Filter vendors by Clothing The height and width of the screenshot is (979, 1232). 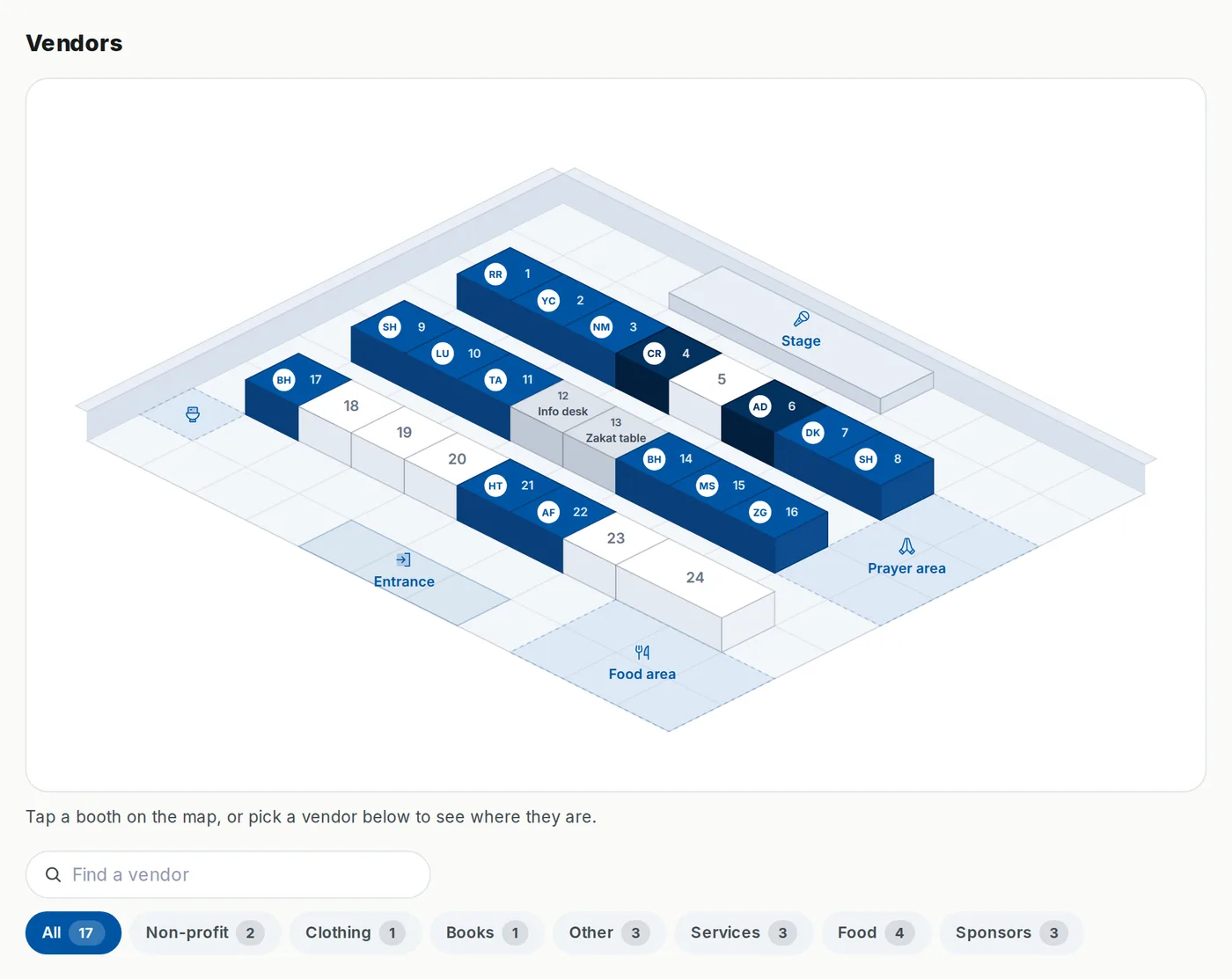click(x=356, y=932)
